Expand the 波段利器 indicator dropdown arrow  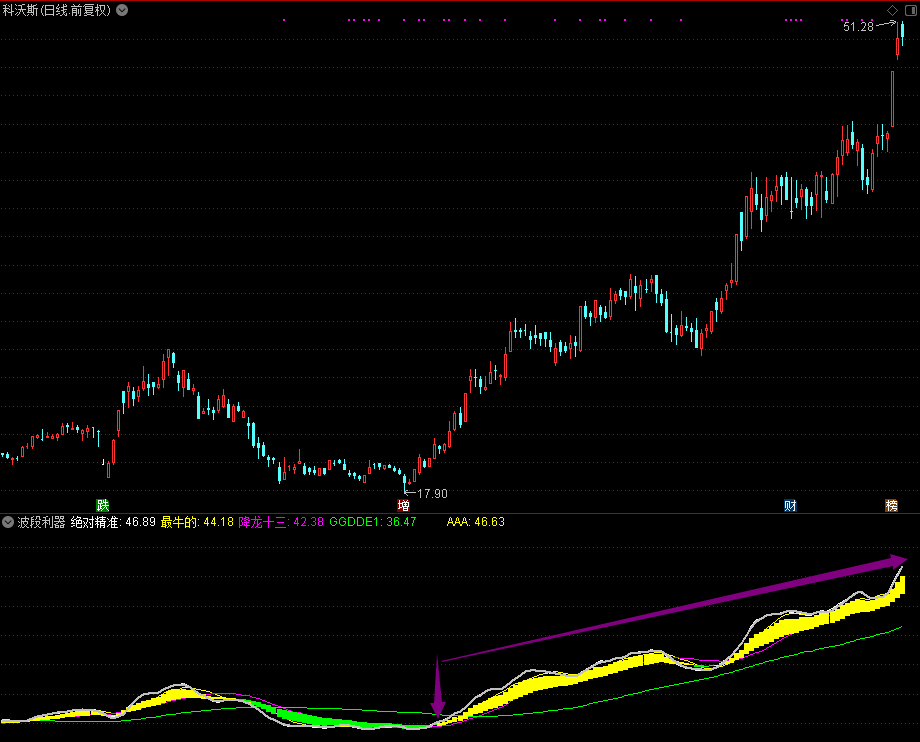click(x=8, y=521)
